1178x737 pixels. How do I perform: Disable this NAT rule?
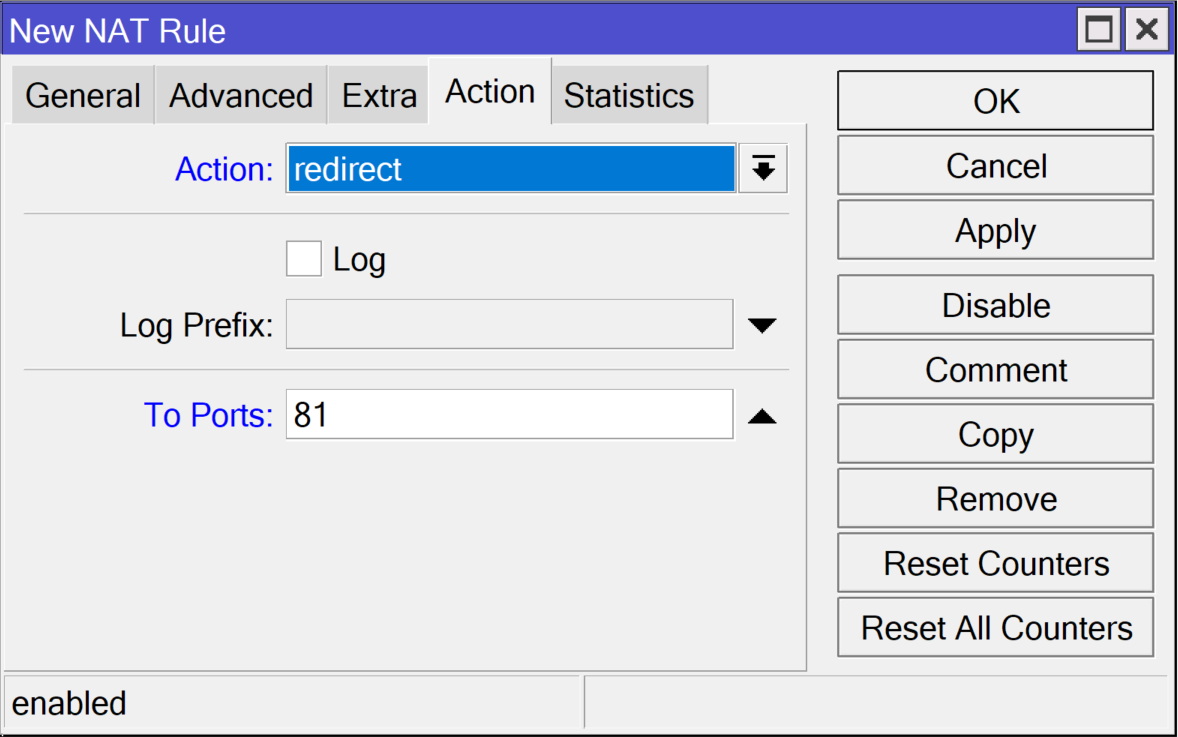[995, 305]
